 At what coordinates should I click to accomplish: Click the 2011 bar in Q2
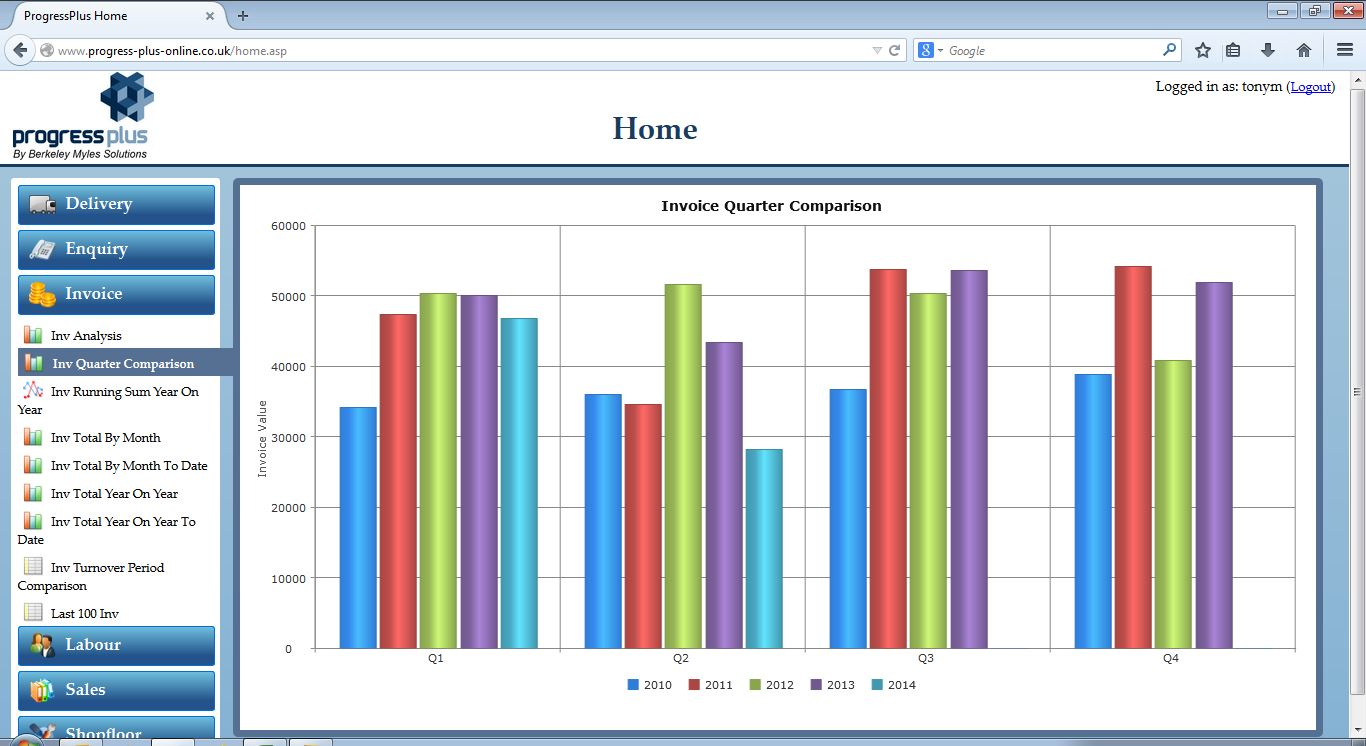coord(643,526)
